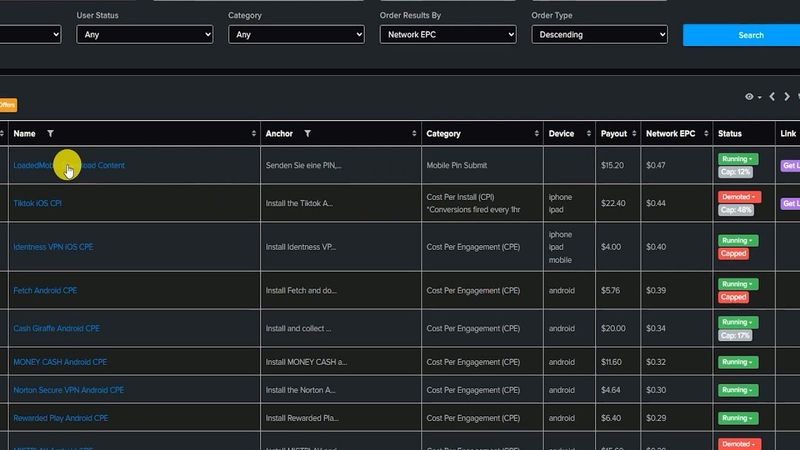Open the User Status dropdown
800x450 pixels.
(x=145, y=35)
